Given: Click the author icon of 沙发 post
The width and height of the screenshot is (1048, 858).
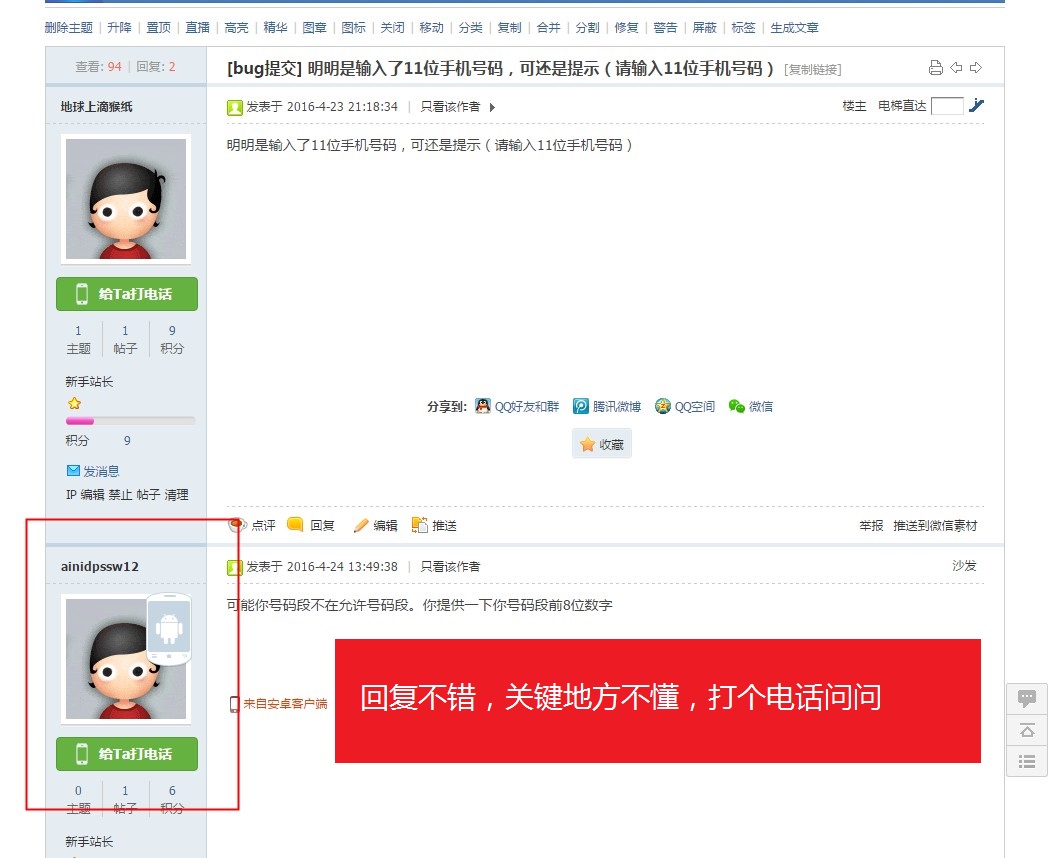Looking at the screenshot, I should 235,567.
